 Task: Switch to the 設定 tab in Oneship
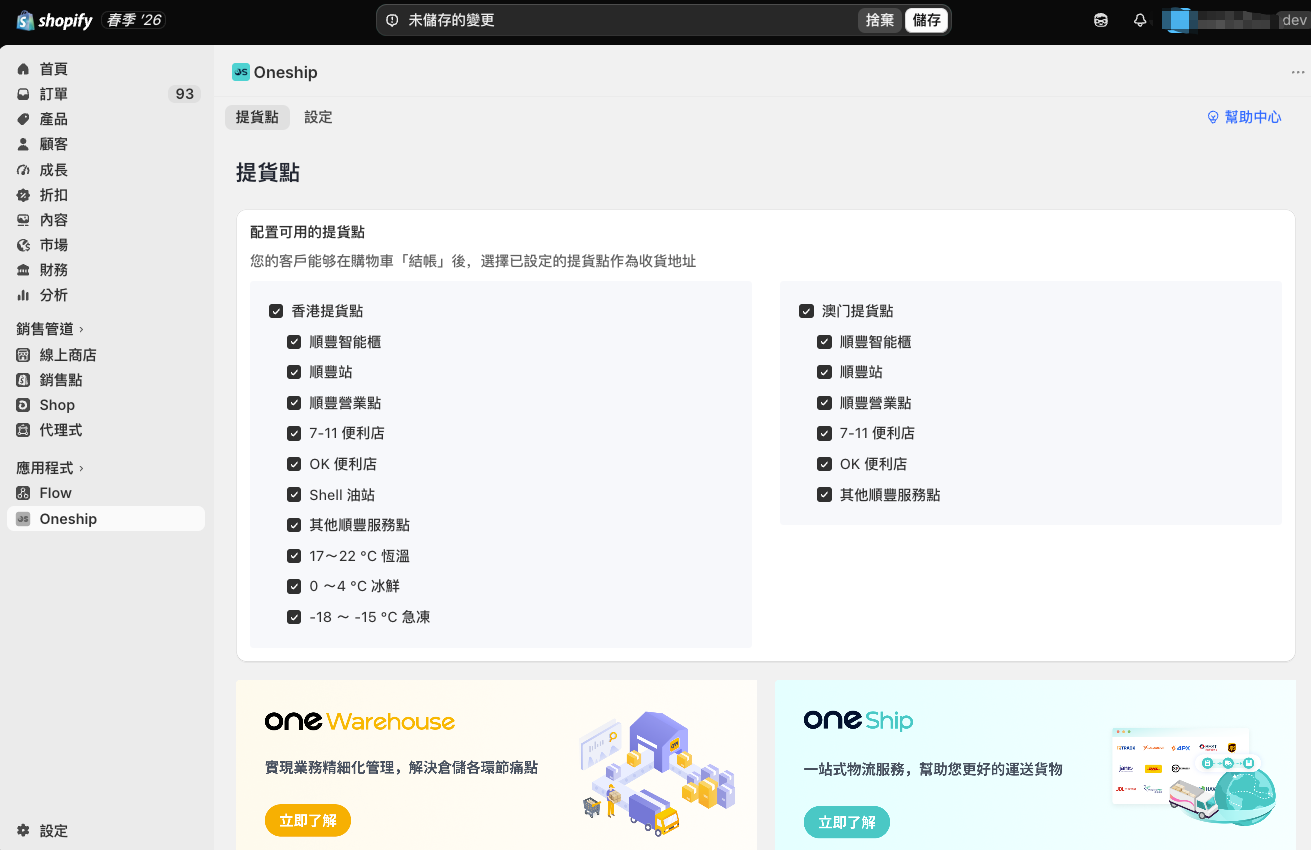(x=318, y=117)
